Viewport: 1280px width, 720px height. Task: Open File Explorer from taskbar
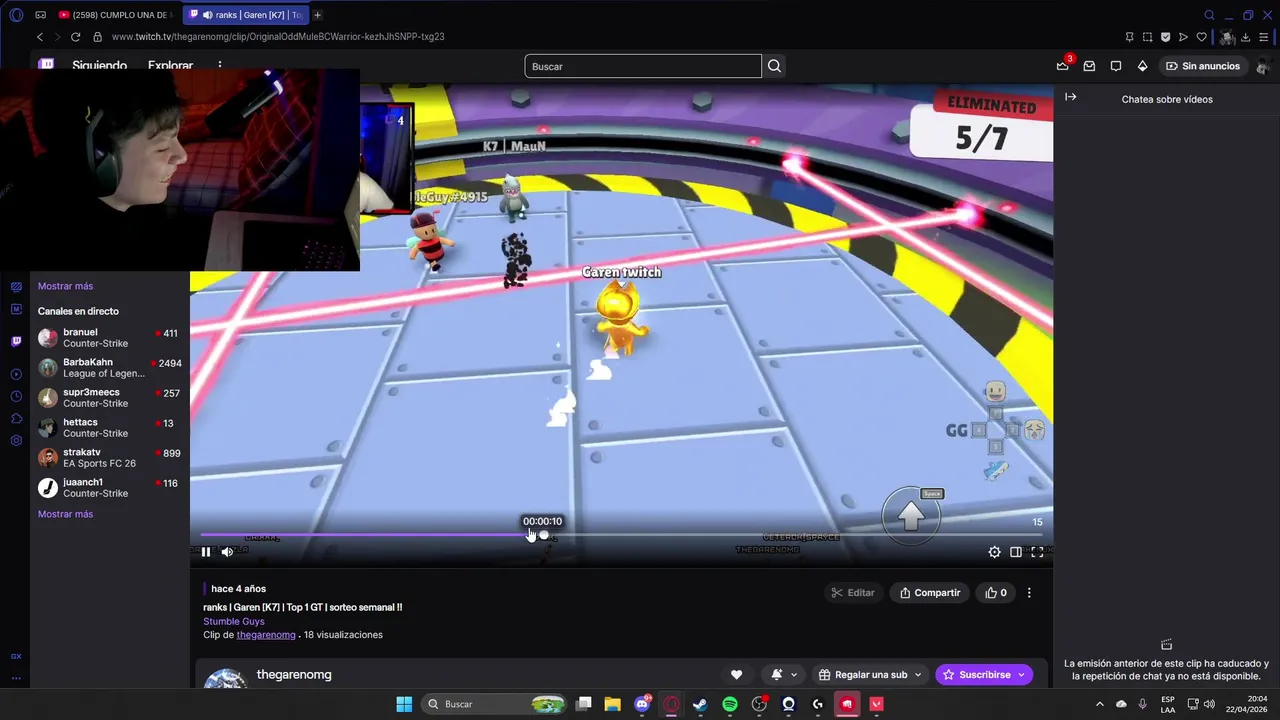click(x=612, y=704)
